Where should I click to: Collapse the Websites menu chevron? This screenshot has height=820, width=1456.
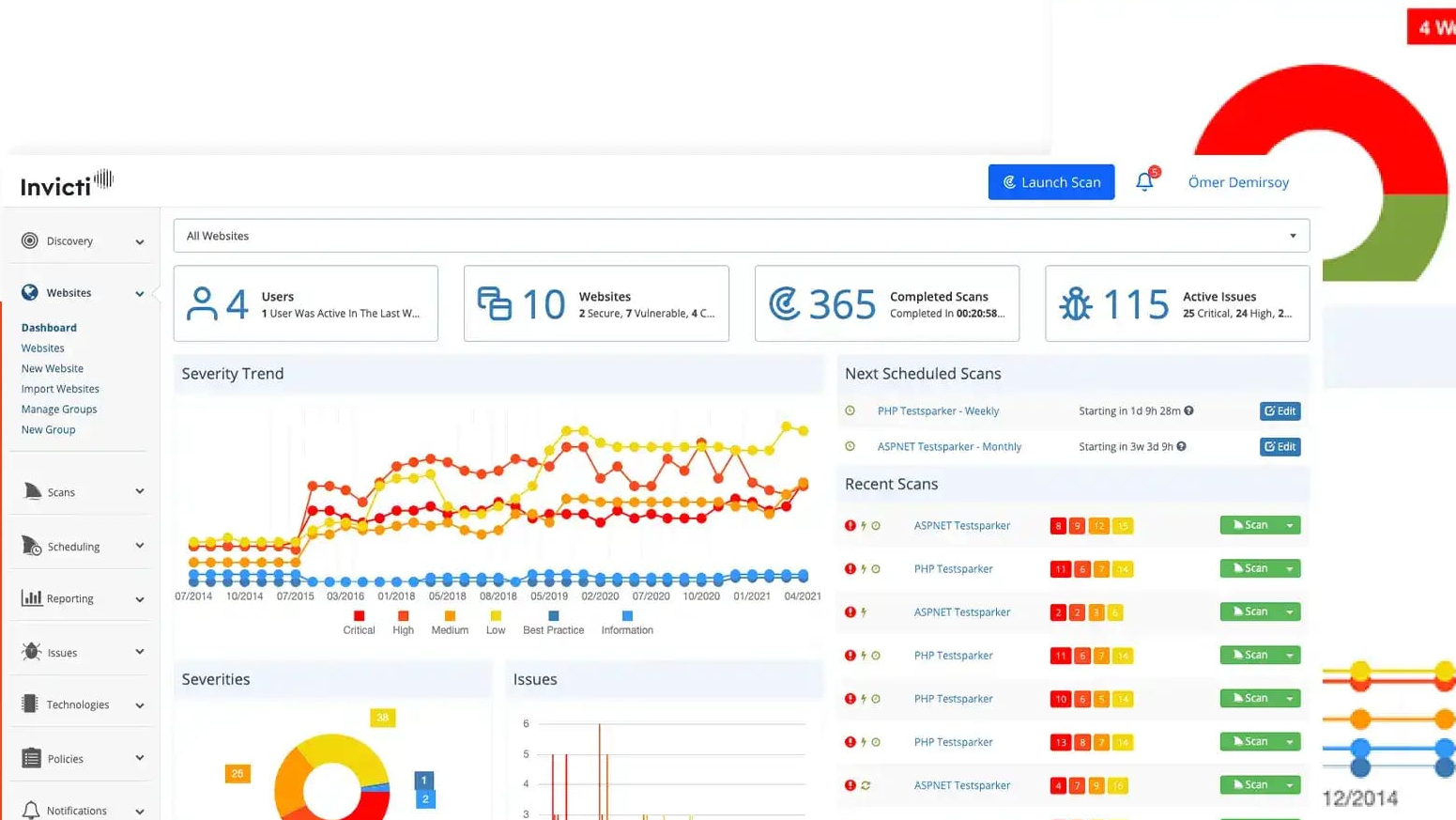[140, 293]
